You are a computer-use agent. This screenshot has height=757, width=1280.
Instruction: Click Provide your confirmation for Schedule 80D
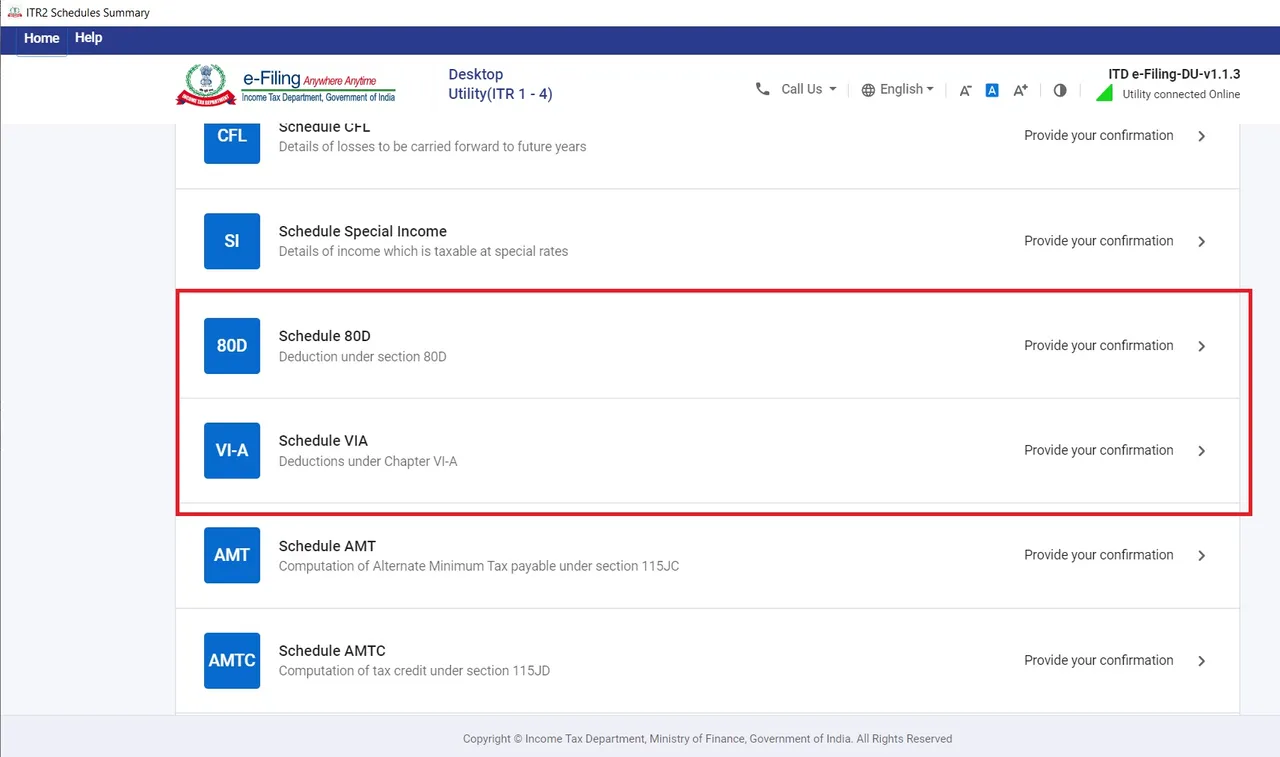1099,345
